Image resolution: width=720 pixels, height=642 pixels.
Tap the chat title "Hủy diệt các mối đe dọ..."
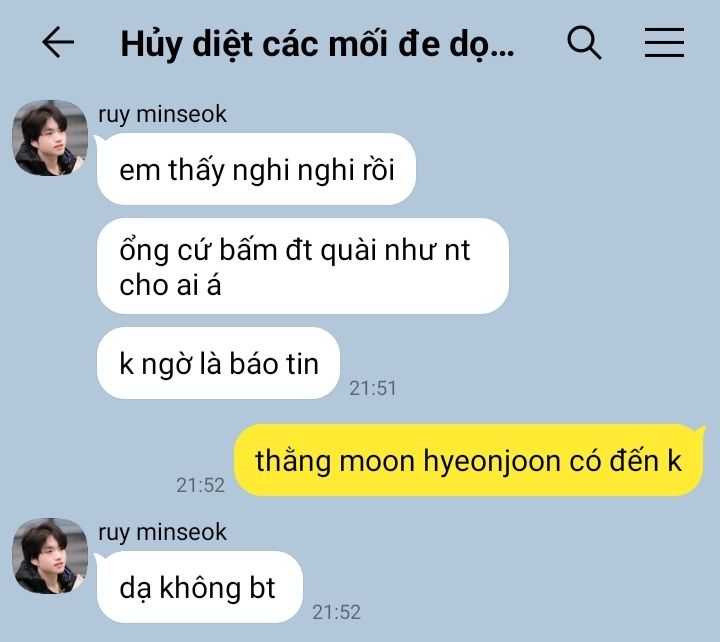(x=317, y=45)
